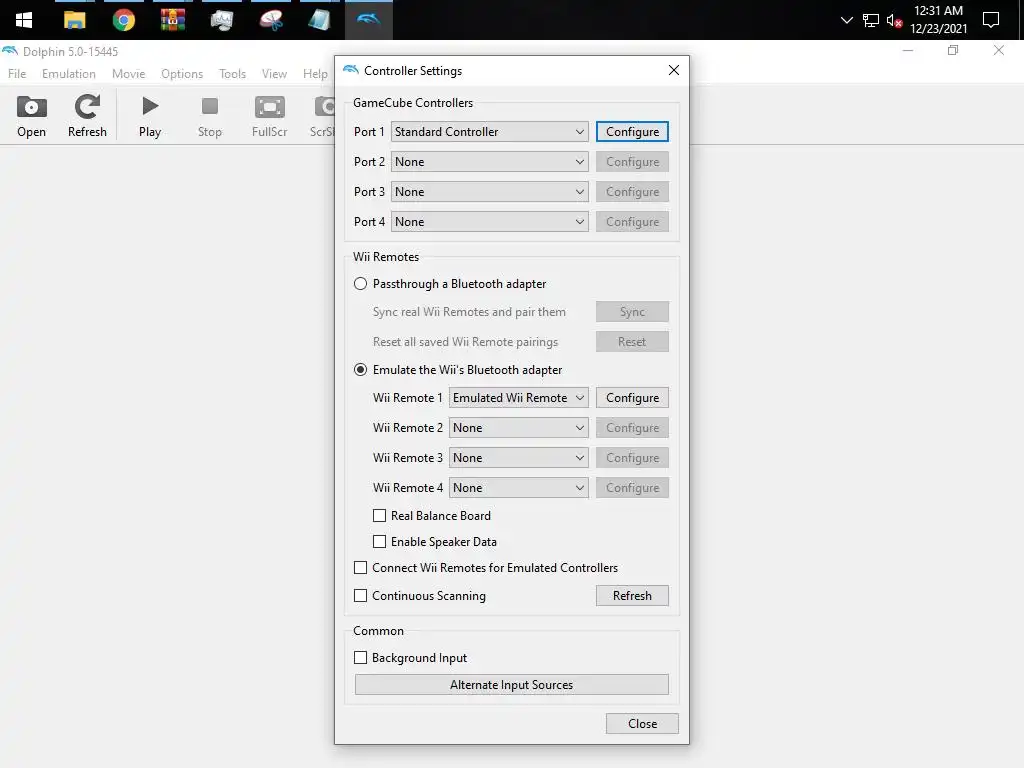Expand the Wii Remote 3 dropdown

(519, 458)
